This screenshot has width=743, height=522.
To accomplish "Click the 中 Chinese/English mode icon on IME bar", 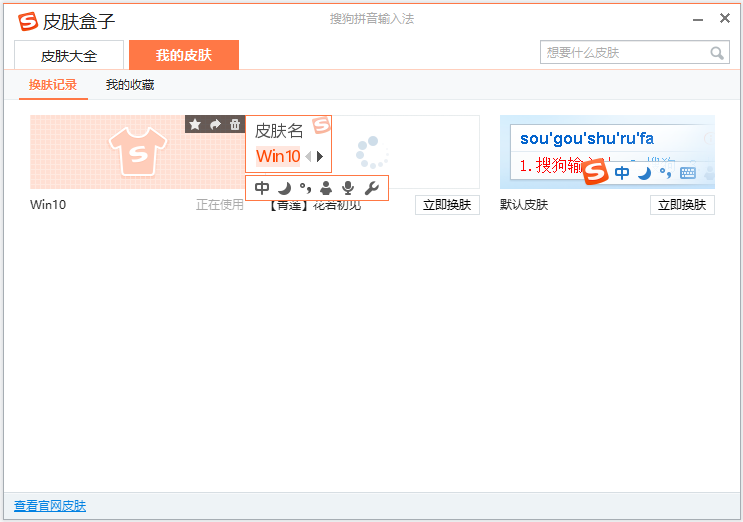I will point(262,188).
